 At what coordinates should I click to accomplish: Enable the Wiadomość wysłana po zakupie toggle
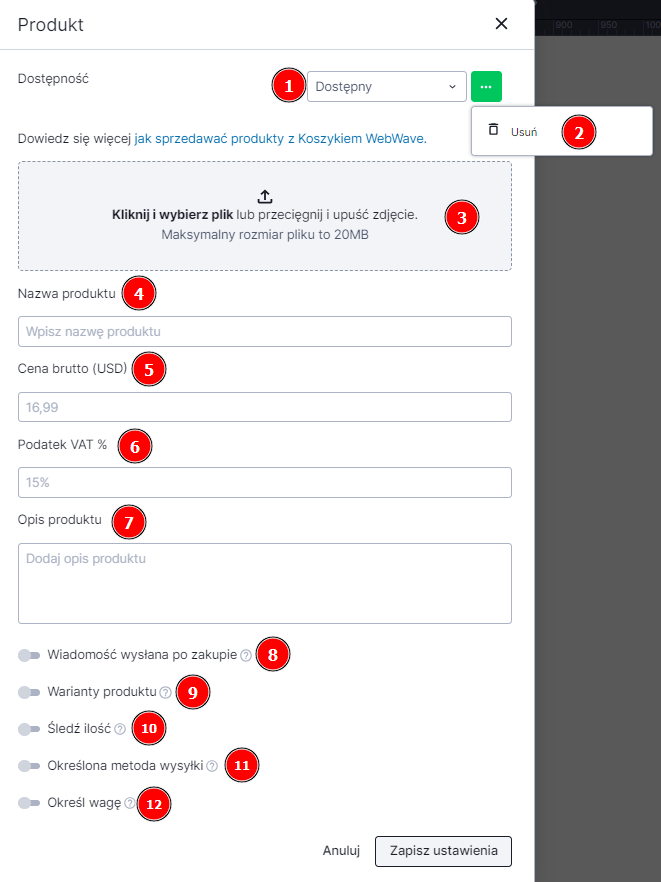[30, 655]
